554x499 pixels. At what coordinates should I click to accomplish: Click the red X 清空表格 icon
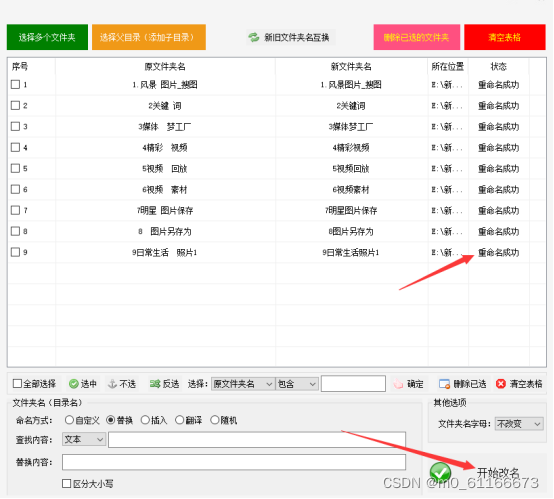pyautogui.click(x=501, y=384)
